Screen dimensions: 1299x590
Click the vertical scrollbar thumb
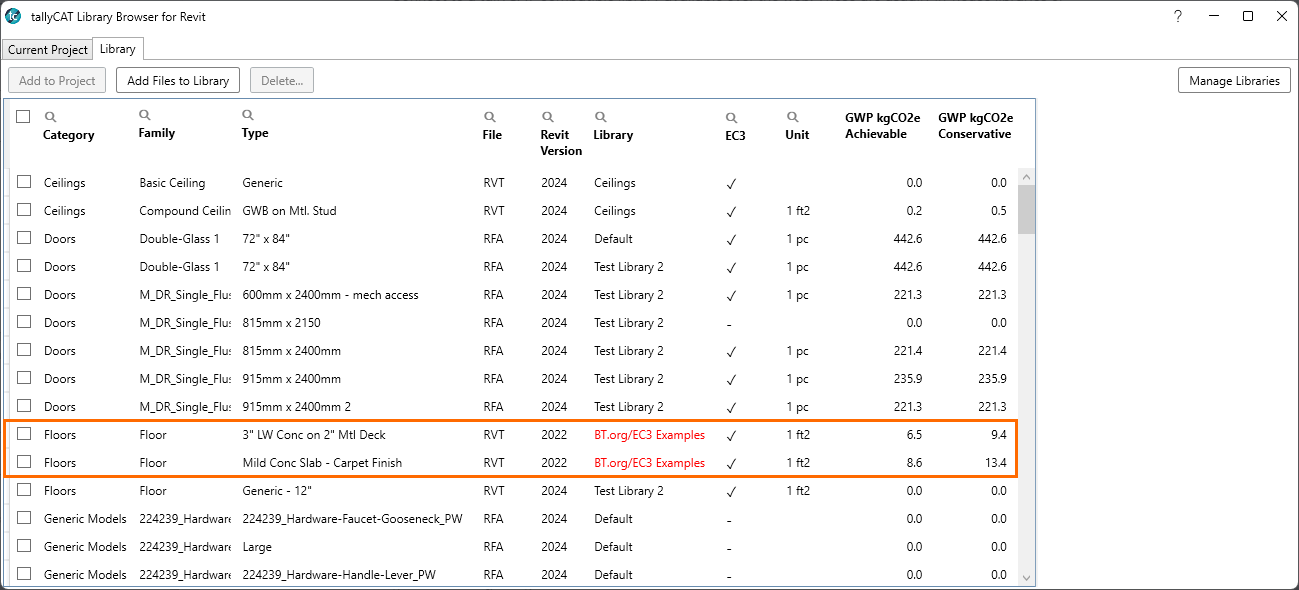(x=1026, y=208)
